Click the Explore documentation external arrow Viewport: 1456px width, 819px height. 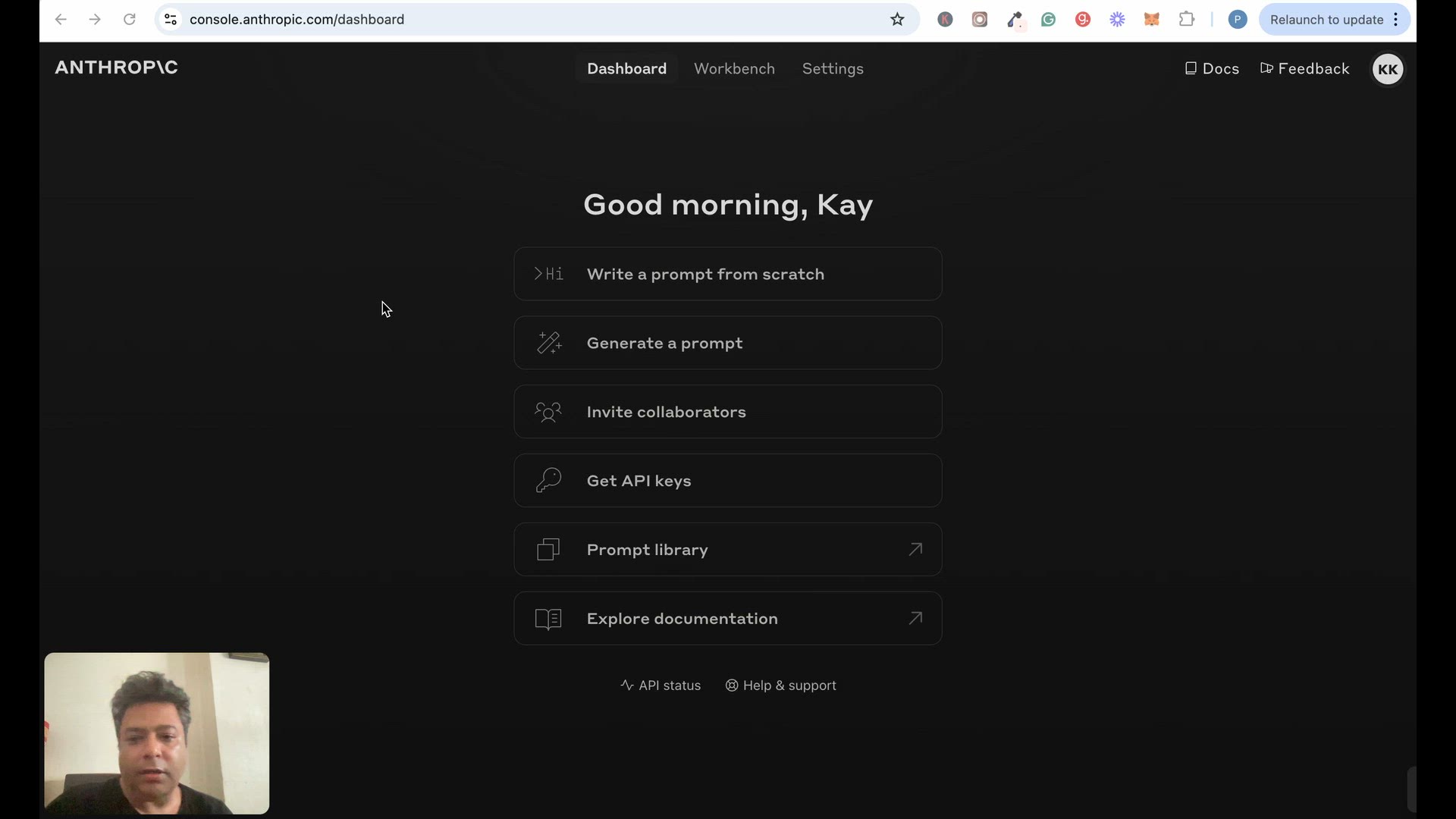[915, 618]
